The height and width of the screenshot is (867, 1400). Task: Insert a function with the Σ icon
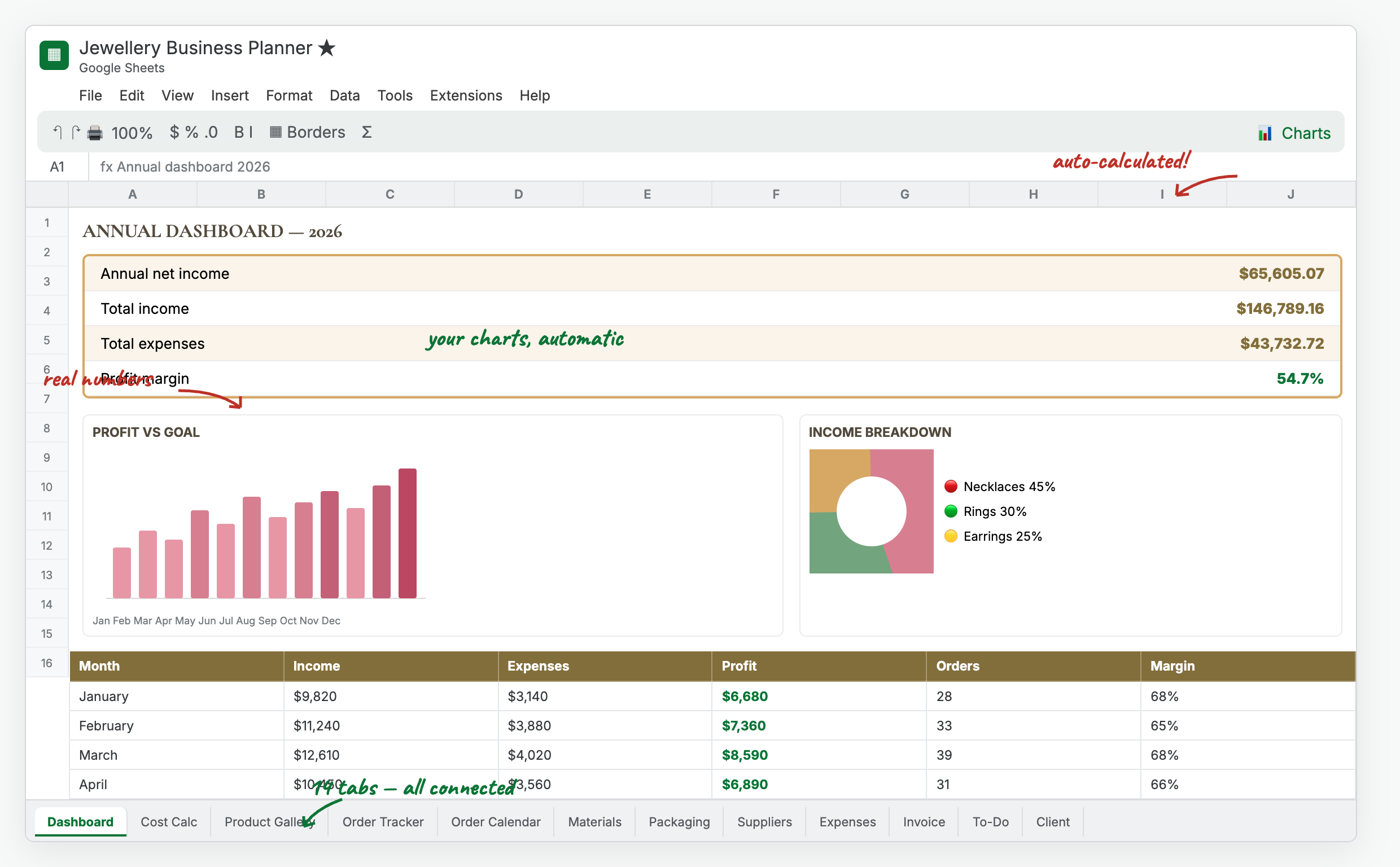tap(367, 133)
